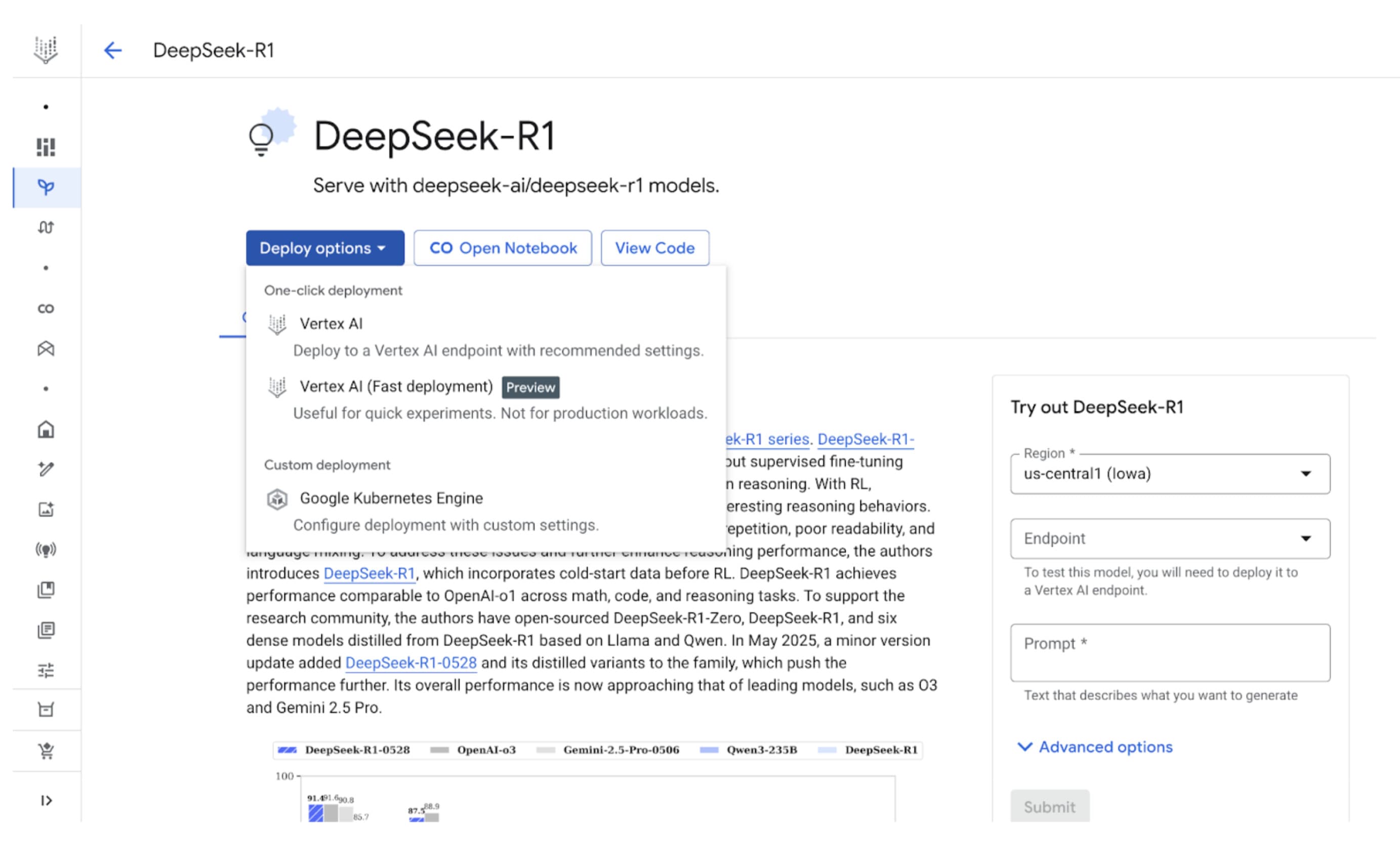Open the broadcasting lightbulb sidebar icon
Screen dimensions: 1400x868
point(46,549)
